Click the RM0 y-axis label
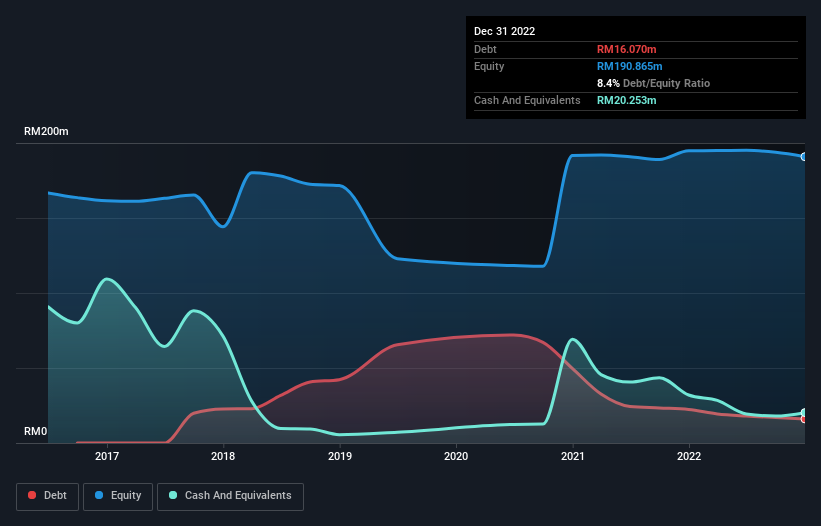This screenshot has height=526, width=821. coord(36,431)
